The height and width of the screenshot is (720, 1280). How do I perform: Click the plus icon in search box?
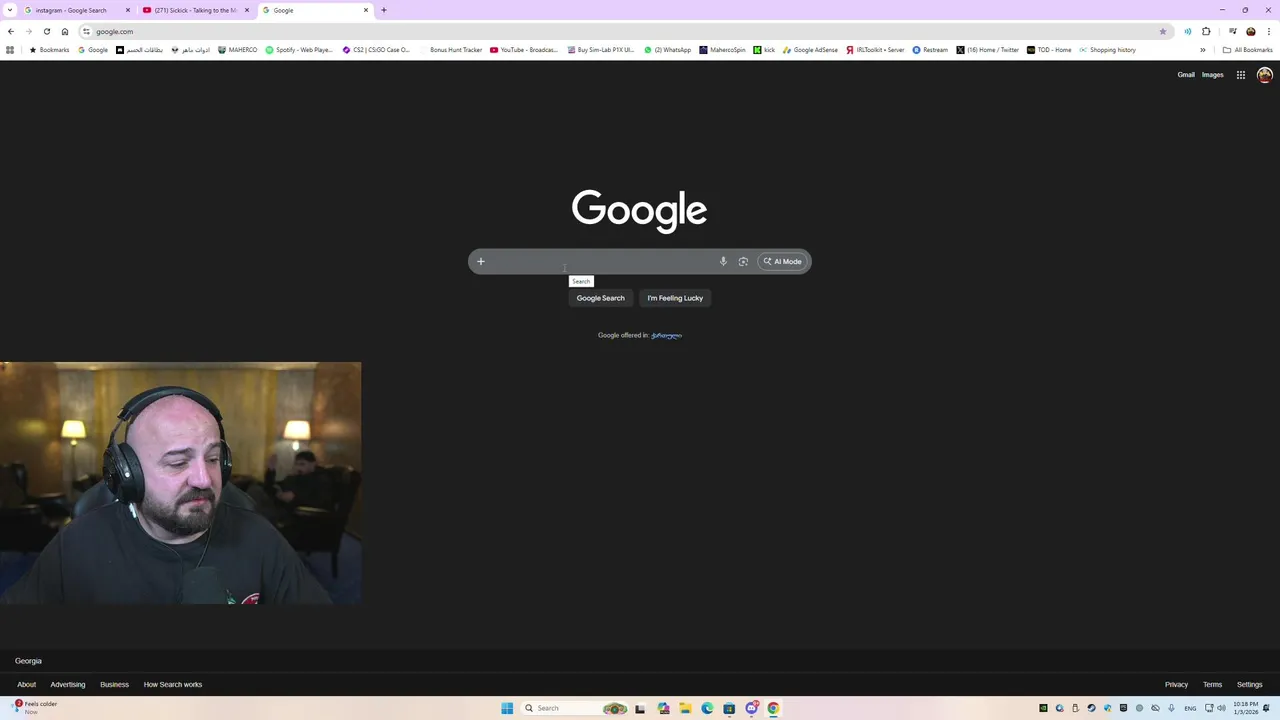480,262
